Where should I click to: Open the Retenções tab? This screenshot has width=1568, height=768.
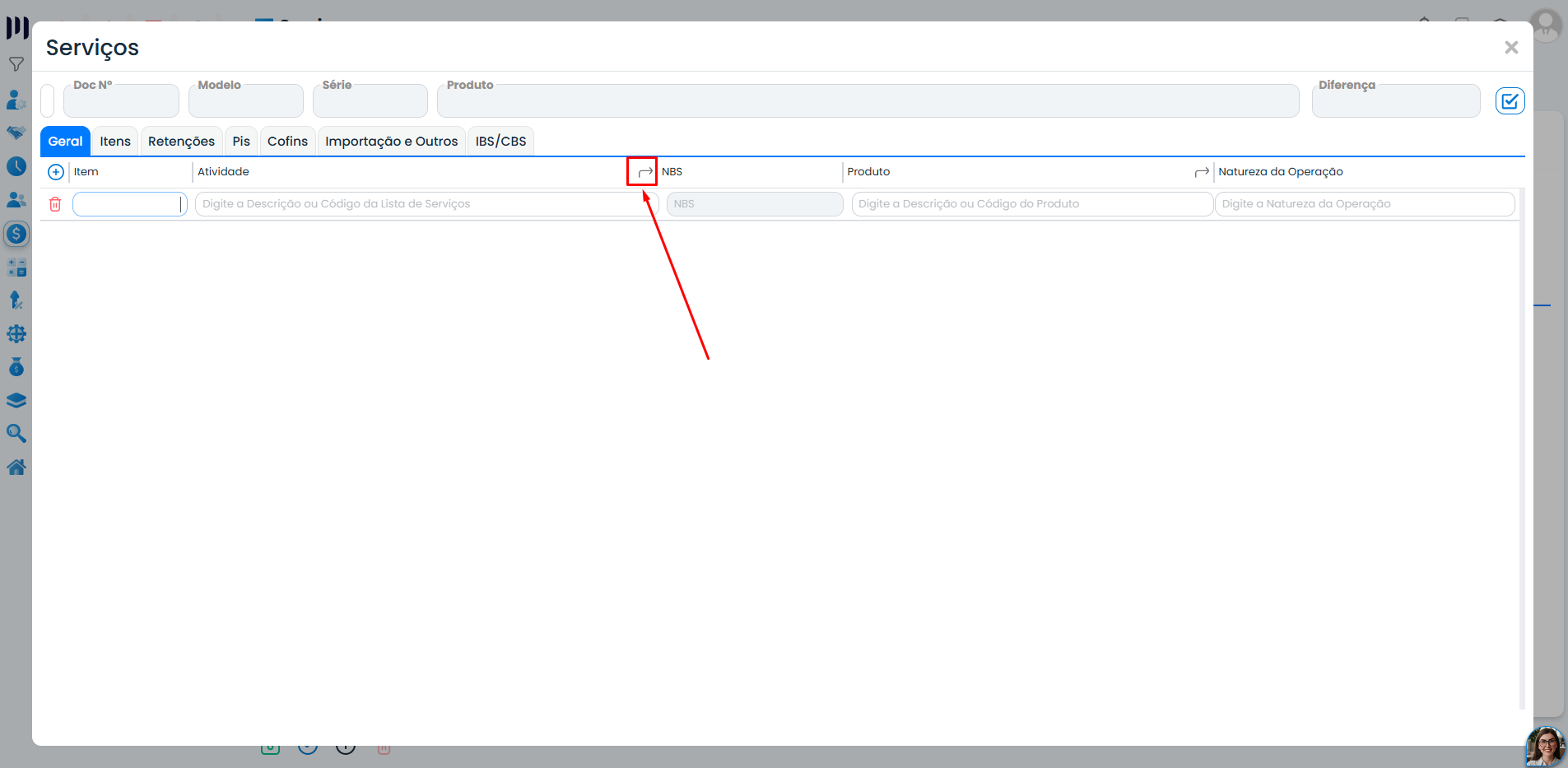click(181, 142)
